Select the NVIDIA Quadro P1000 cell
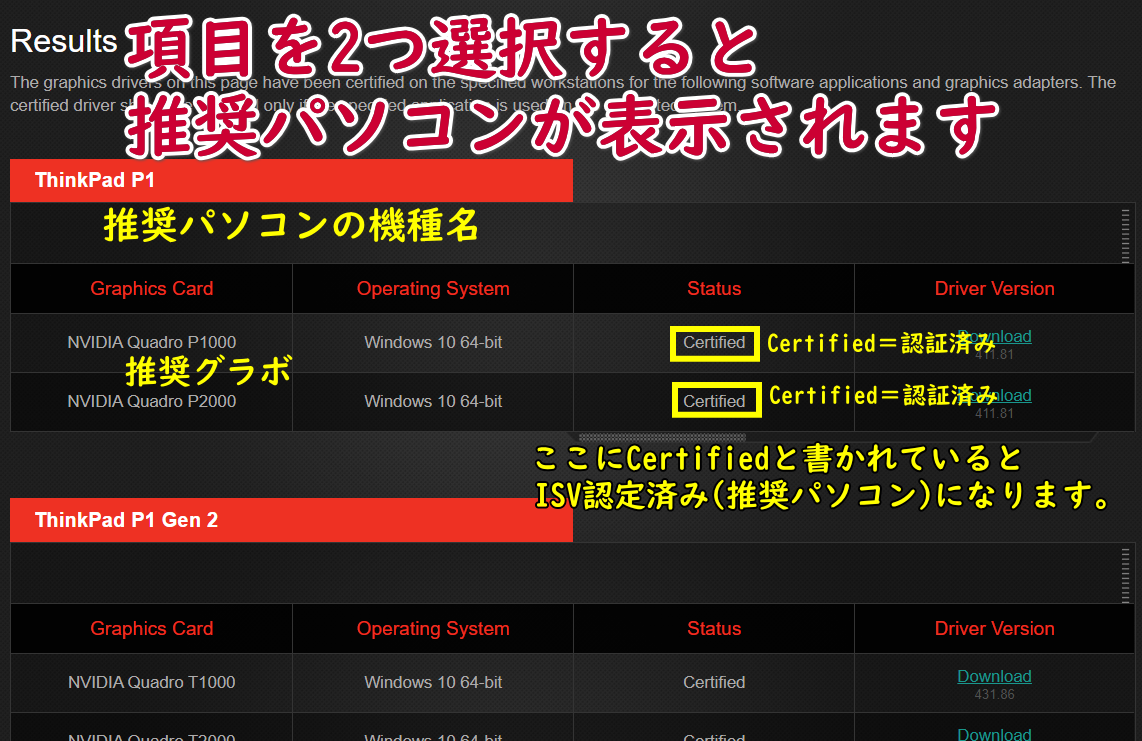 pyautogui.click(x=151, y=342)
